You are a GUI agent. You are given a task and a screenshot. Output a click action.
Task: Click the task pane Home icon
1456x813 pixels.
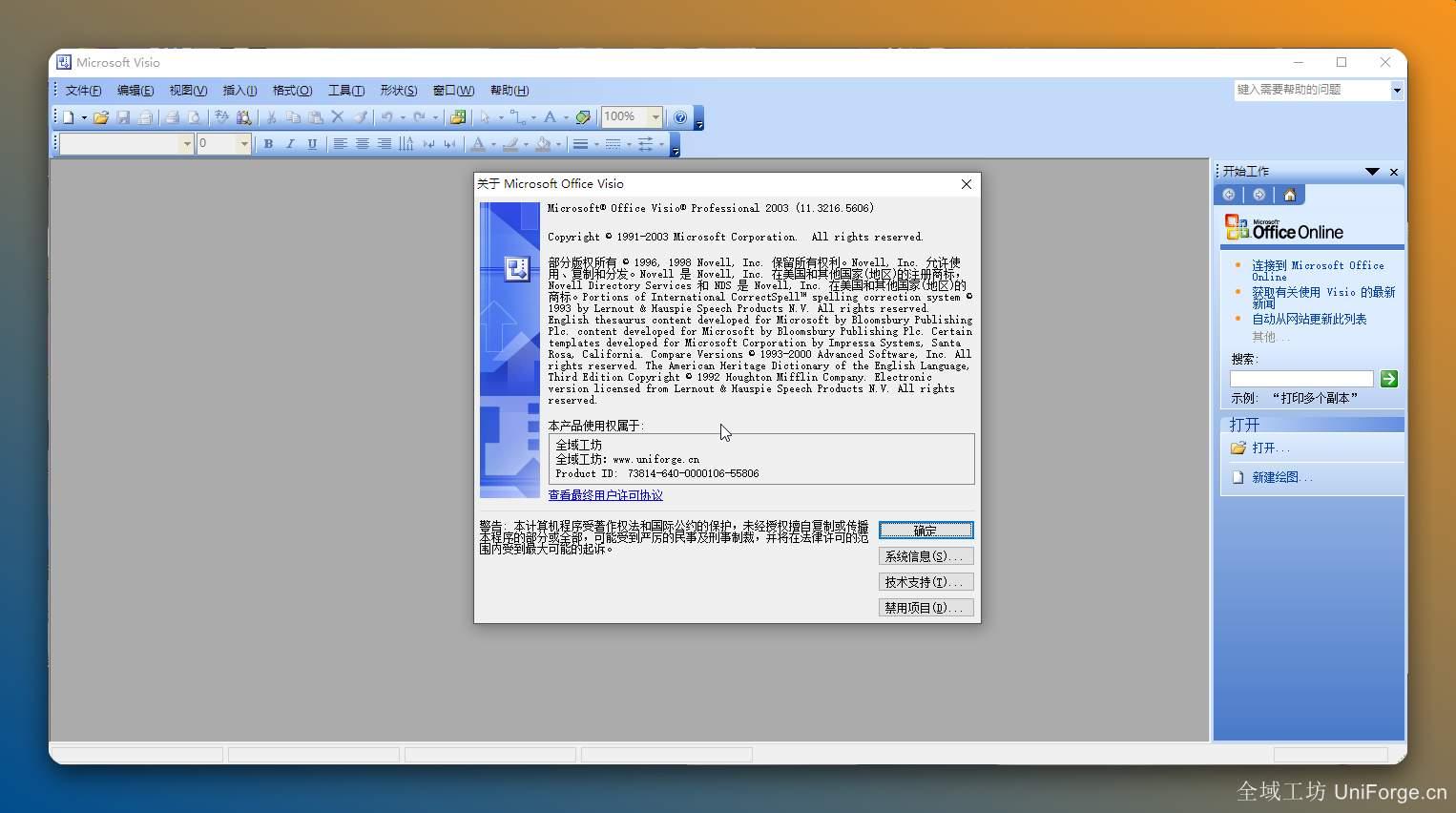1289,195
